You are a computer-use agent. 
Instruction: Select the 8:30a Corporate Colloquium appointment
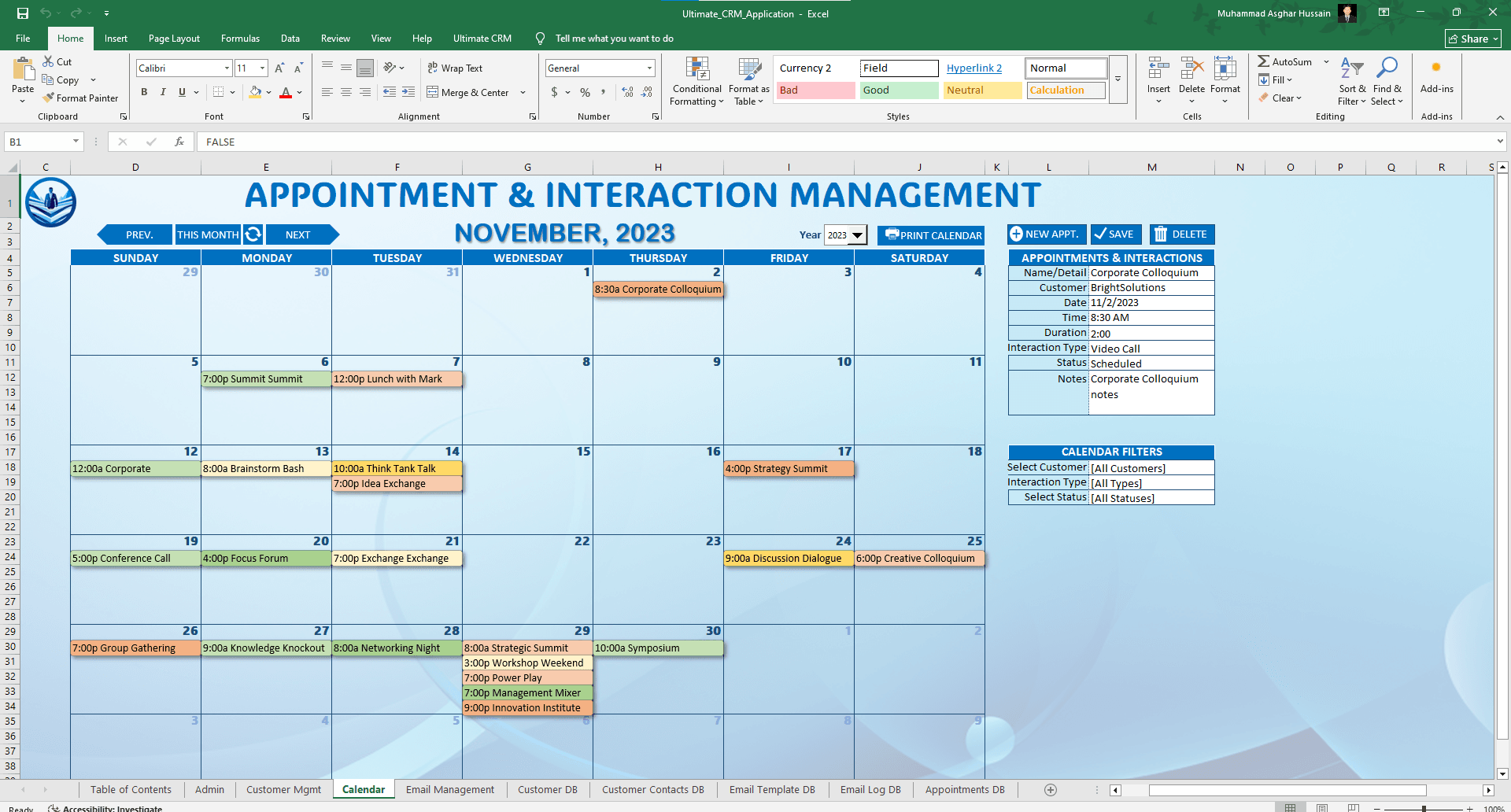(658, 290)
